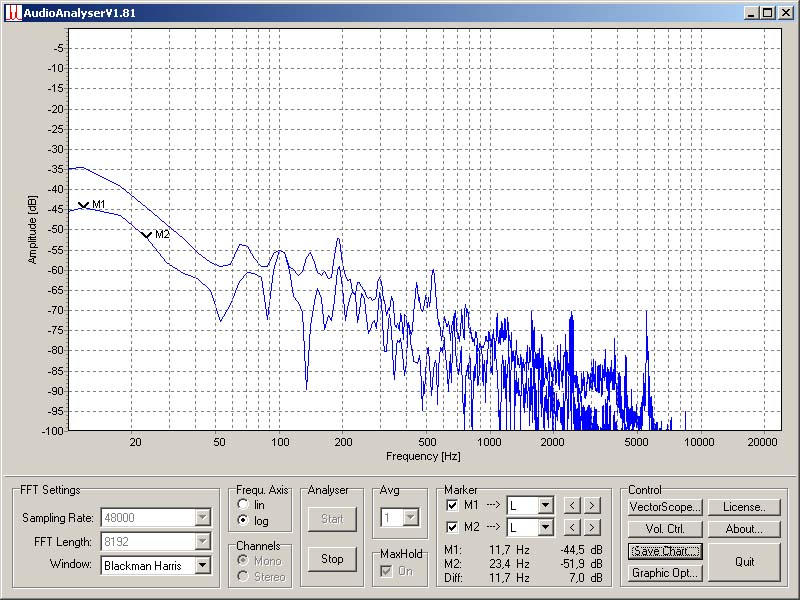Quit the application
800x600 pixels.
coord(744,562)
